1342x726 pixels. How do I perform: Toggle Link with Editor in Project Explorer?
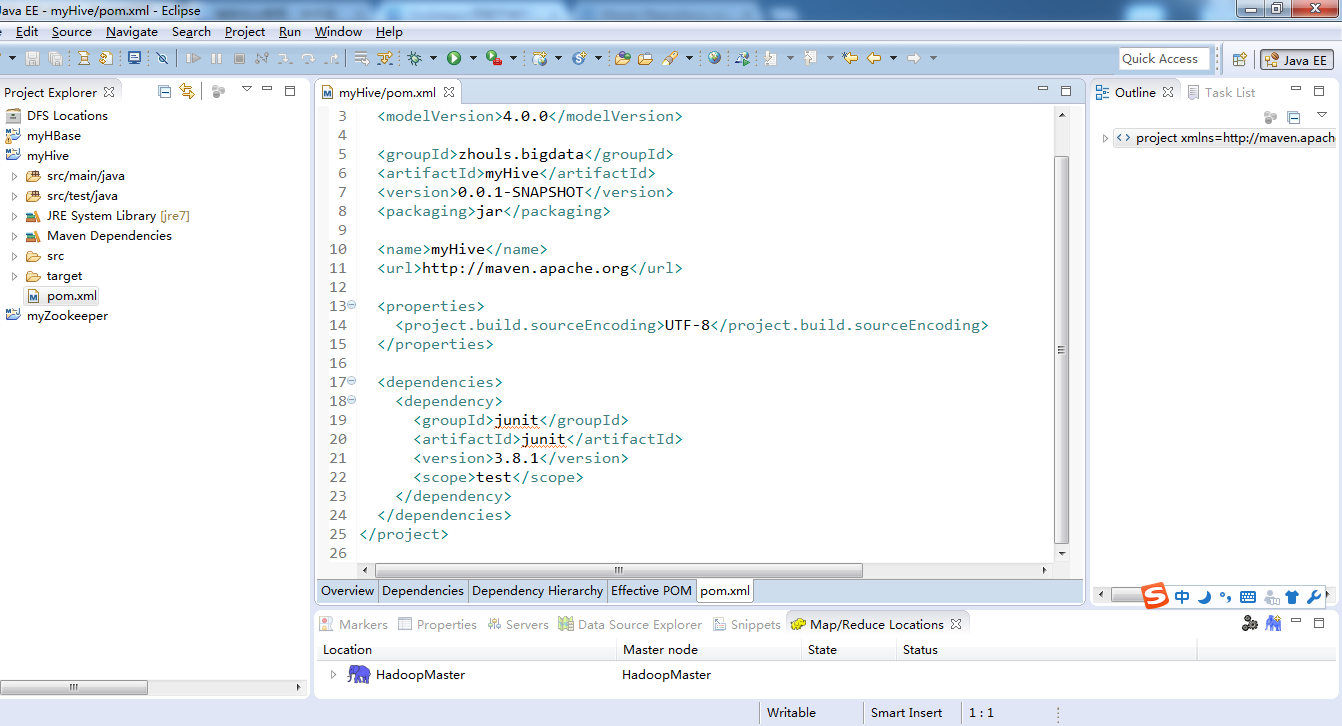187,92
